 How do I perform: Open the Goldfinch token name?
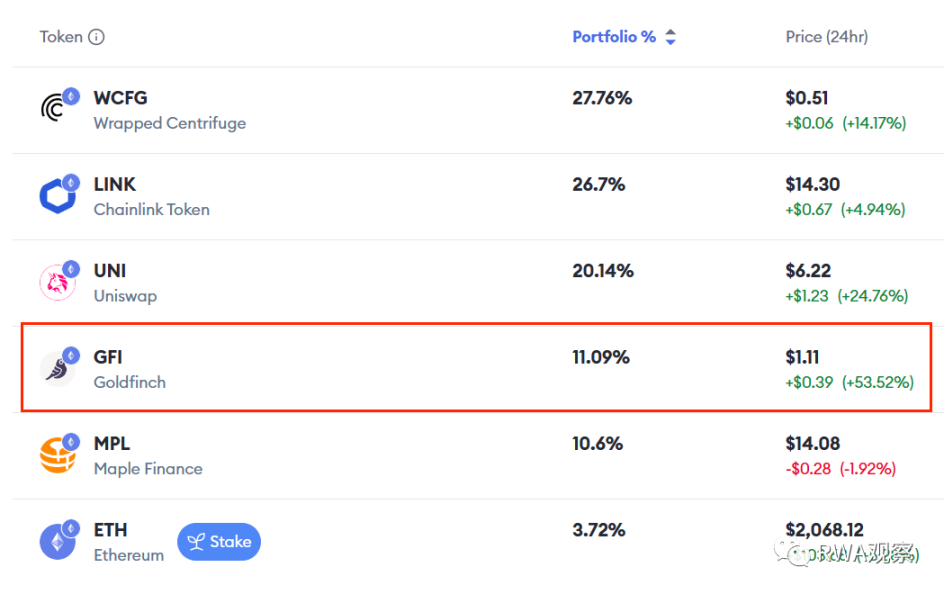(129, 382)
